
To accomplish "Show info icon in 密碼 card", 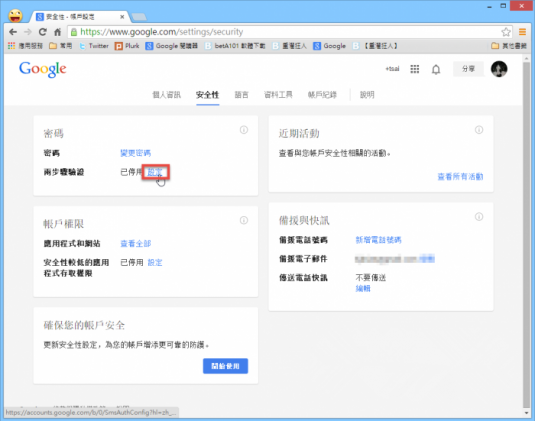I will (244, 130).
